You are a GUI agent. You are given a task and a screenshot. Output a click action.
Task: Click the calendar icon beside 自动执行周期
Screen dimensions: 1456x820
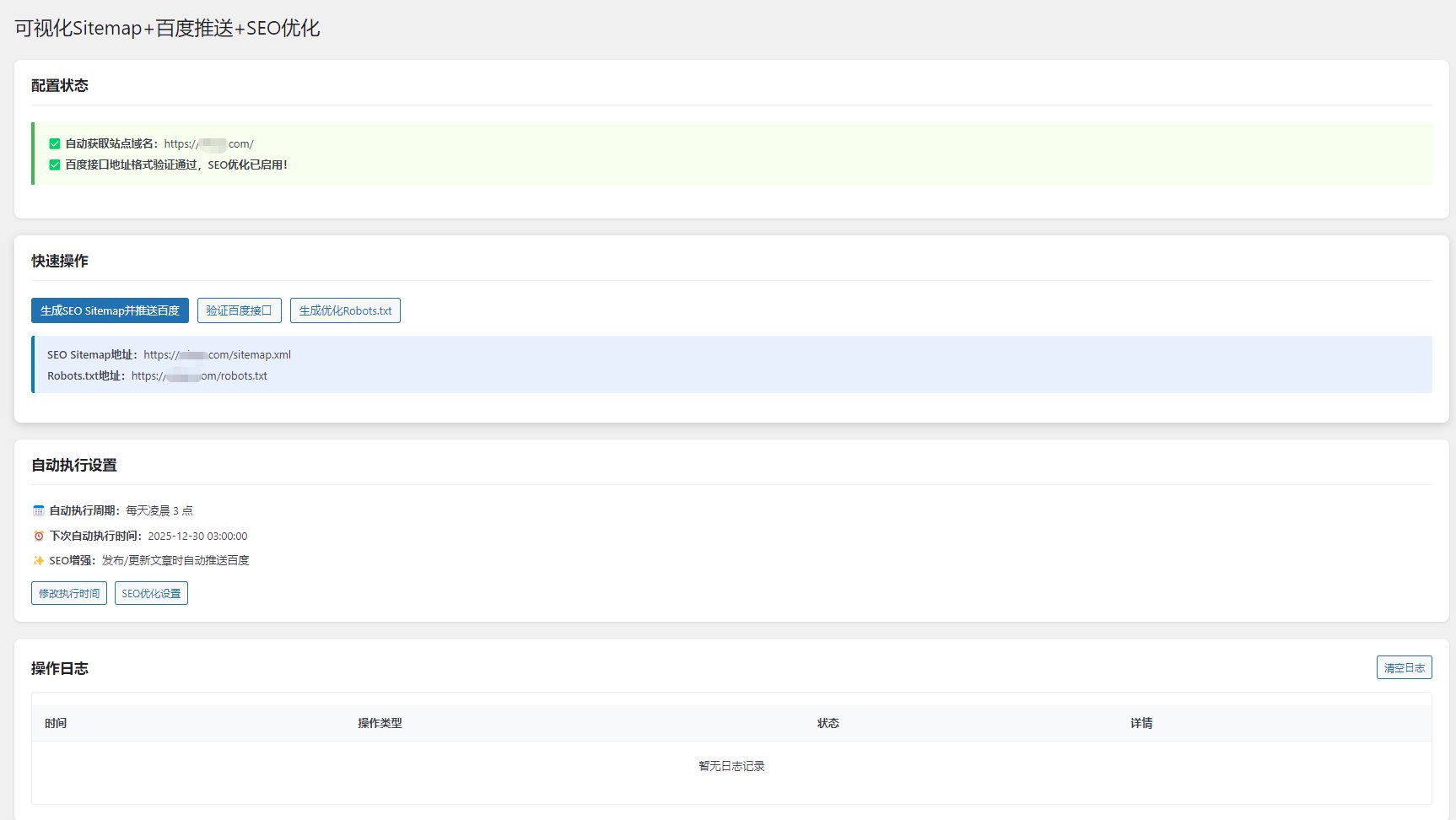[37, 510]
